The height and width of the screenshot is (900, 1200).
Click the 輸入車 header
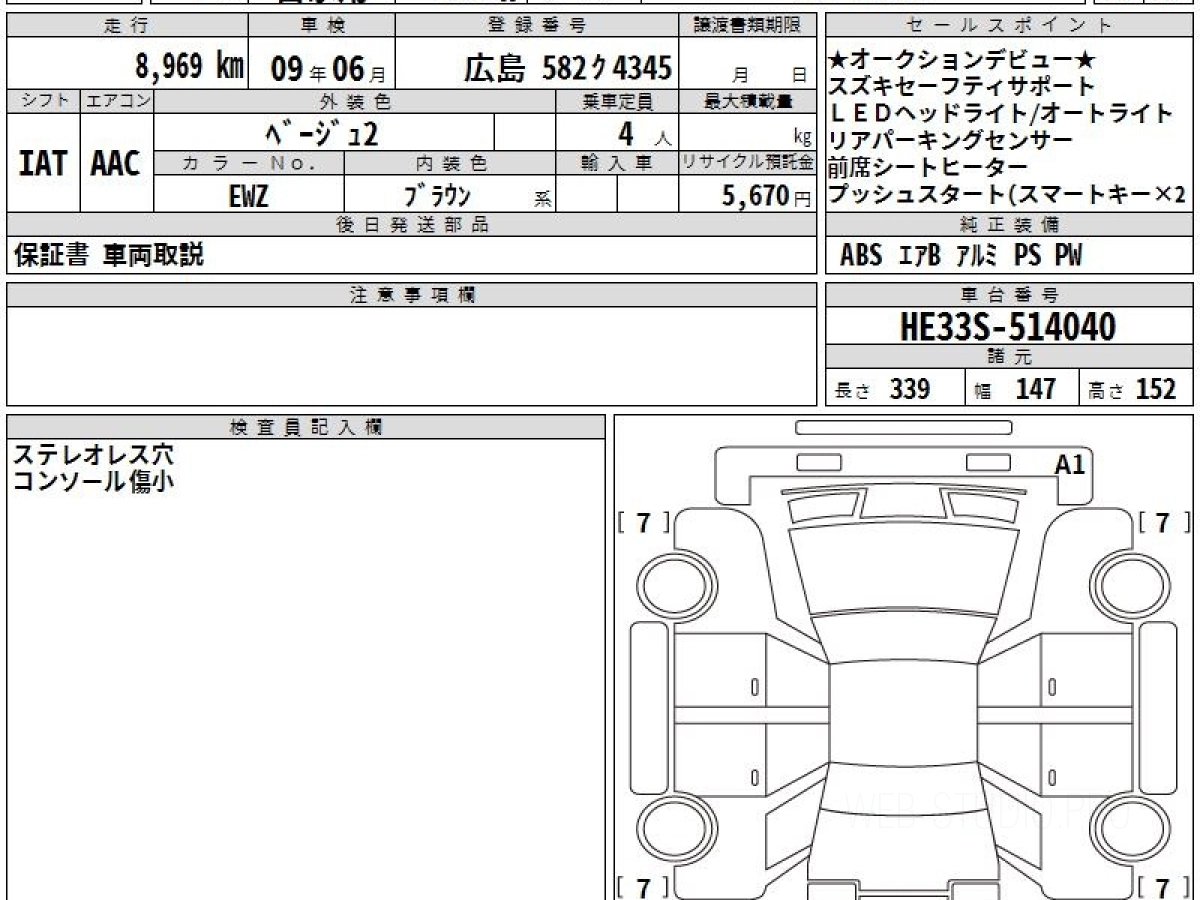click(617, 163)
